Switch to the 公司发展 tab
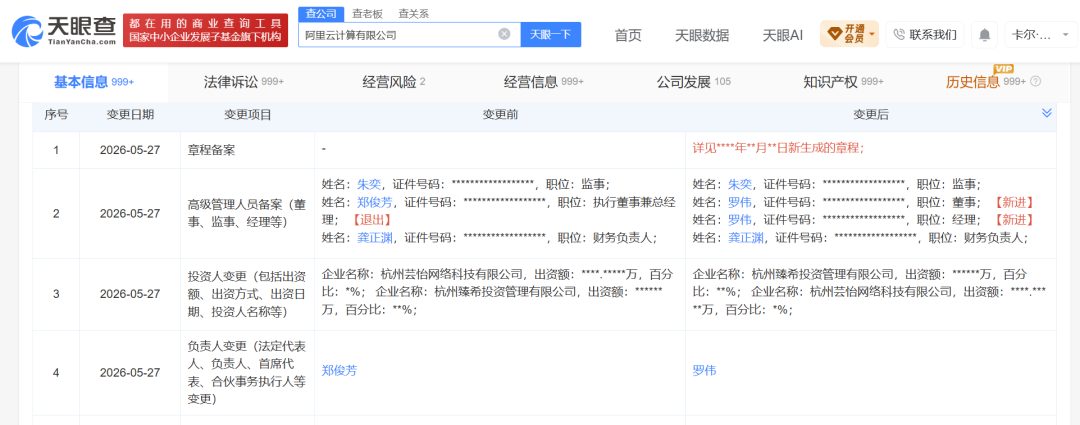The image size is (1080, 425). tap(694, 81)
